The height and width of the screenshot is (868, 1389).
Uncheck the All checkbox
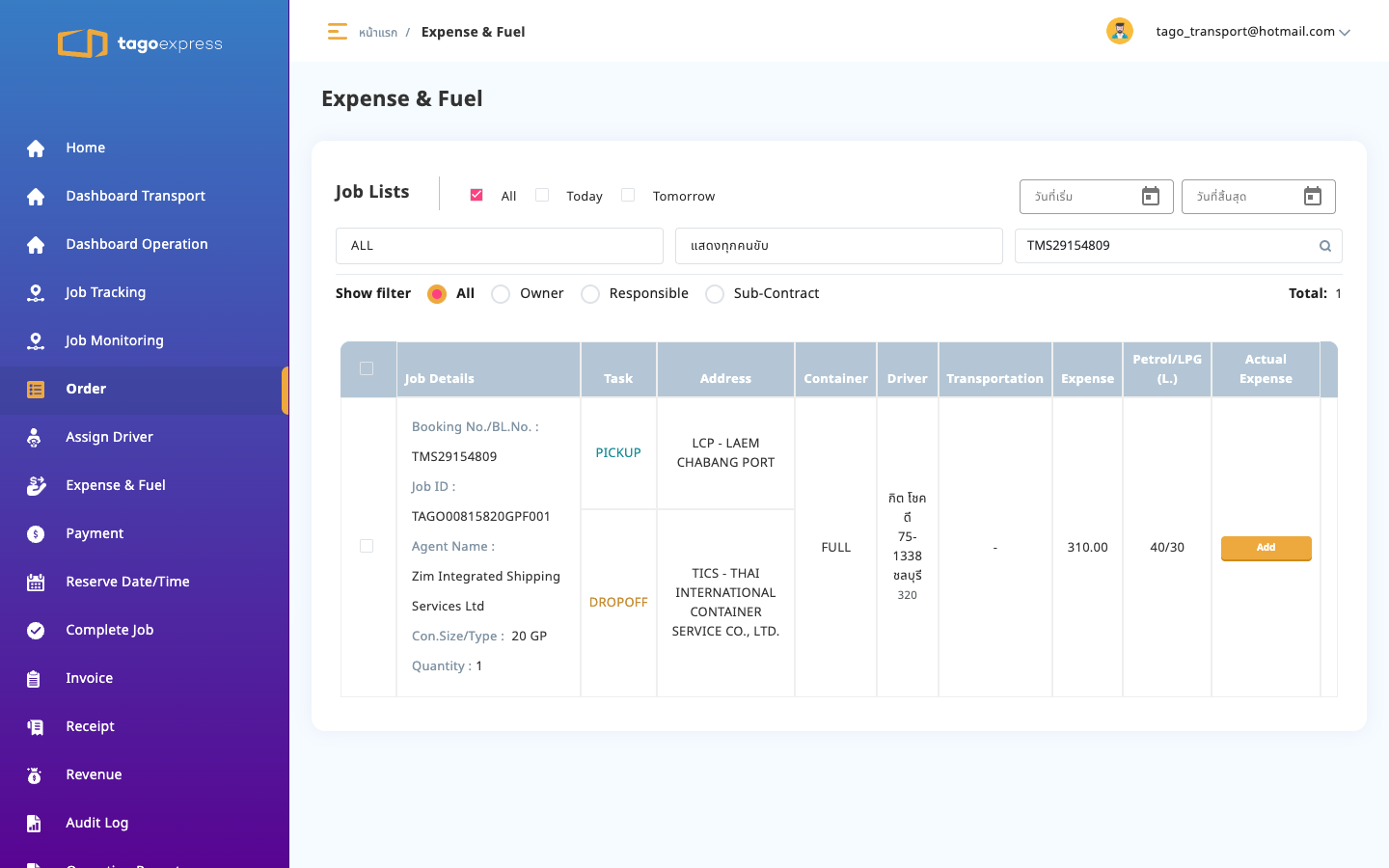click(477, 195)
